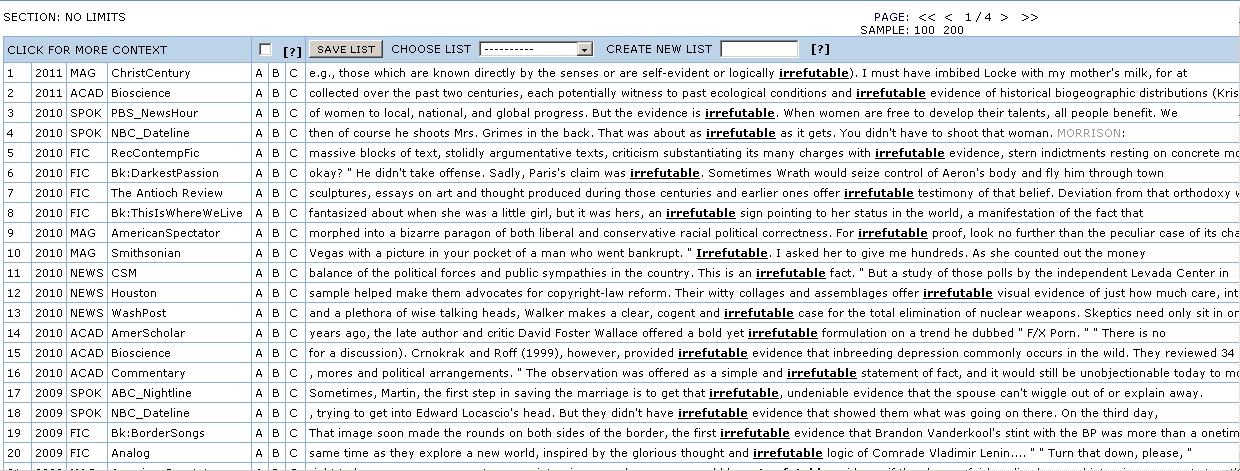Open help [?] beside the select-all checkbox
Viewport: 1240px width, 471px height.
click(x=292, y=50)
